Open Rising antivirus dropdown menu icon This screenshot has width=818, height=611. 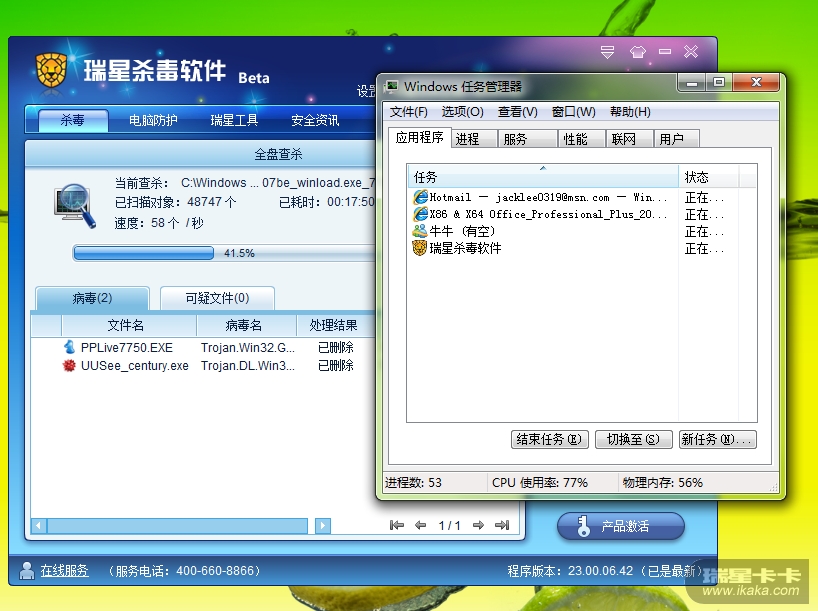pos(607,52)
